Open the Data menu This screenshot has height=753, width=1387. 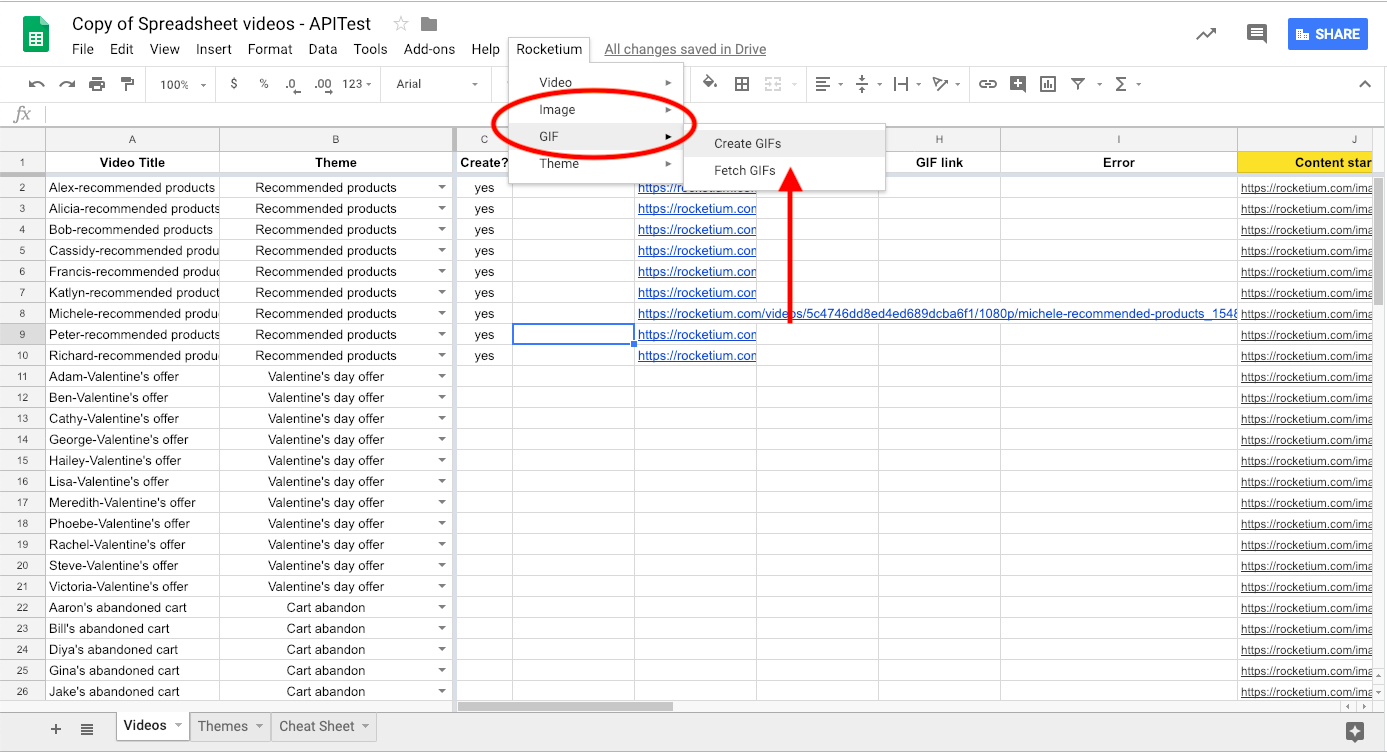(x=323, y=49)
